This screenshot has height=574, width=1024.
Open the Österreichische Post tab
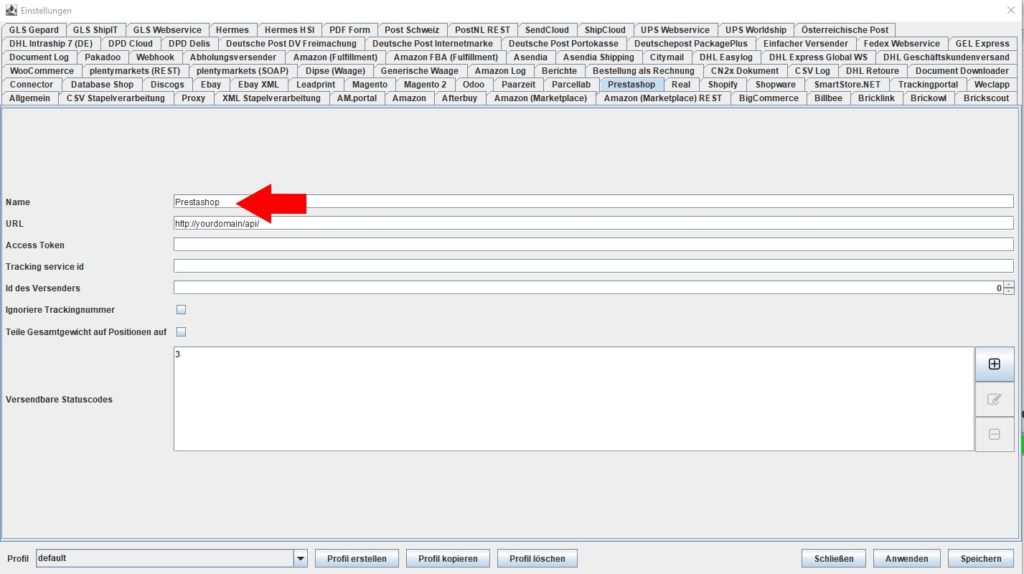pos(844,30)
